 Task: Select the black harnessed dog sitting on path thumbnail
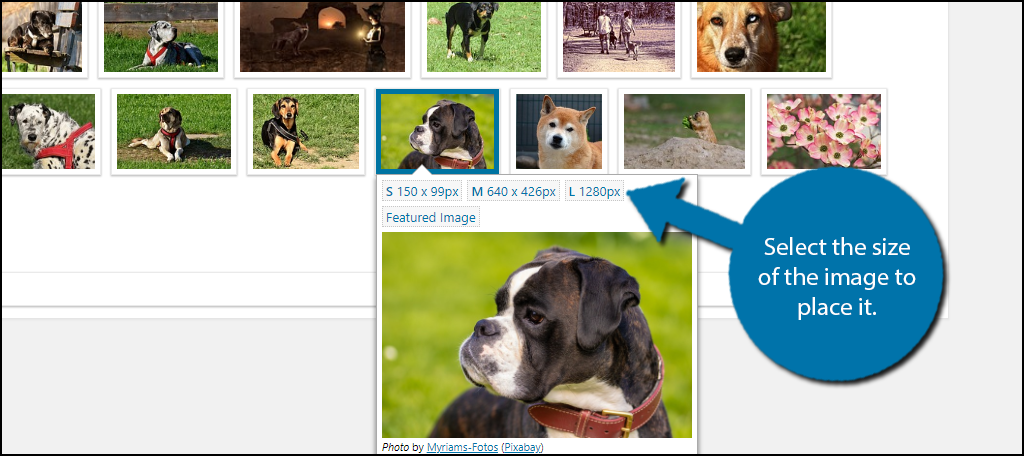[x=305, y=131]
